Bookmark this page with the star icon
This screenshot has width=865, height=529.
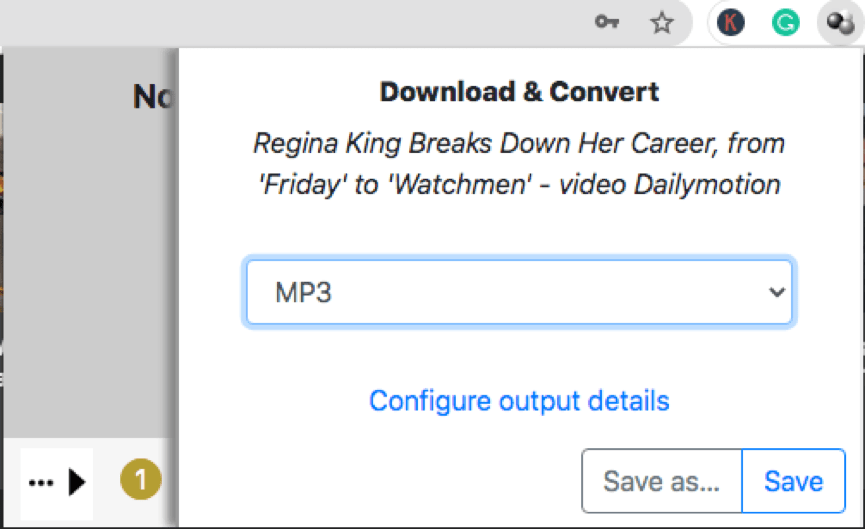click(x=661, y=23)
